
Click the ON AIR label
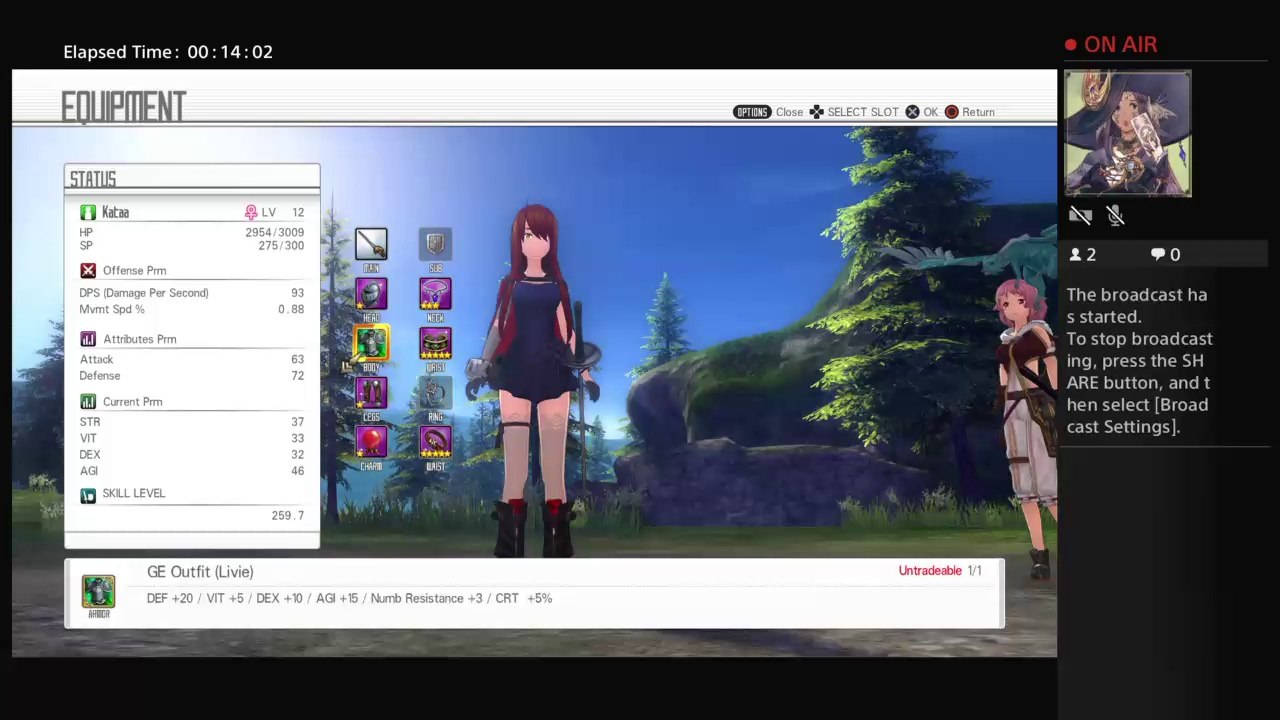(x=1121, y=45)
